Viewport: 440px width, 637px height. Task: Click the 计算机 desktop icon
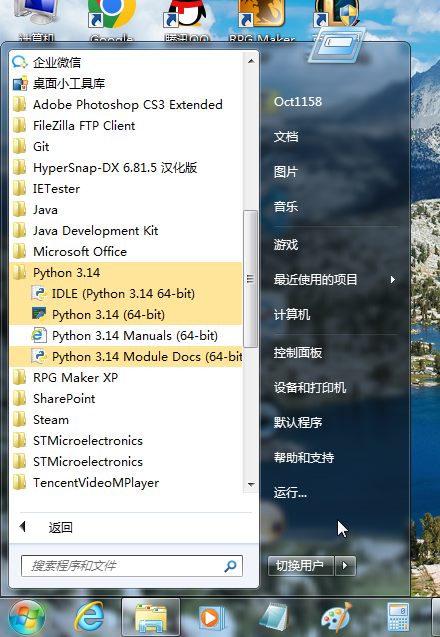click(x=37, y=20)
